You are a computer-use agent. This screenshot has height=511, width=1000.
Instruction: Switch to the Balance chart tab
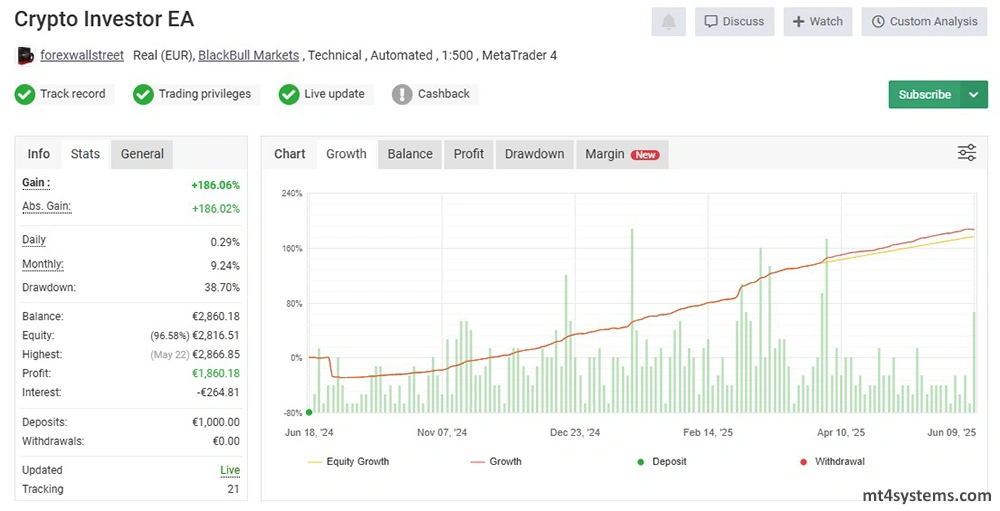pyautogui.click(x=410, y=154)
